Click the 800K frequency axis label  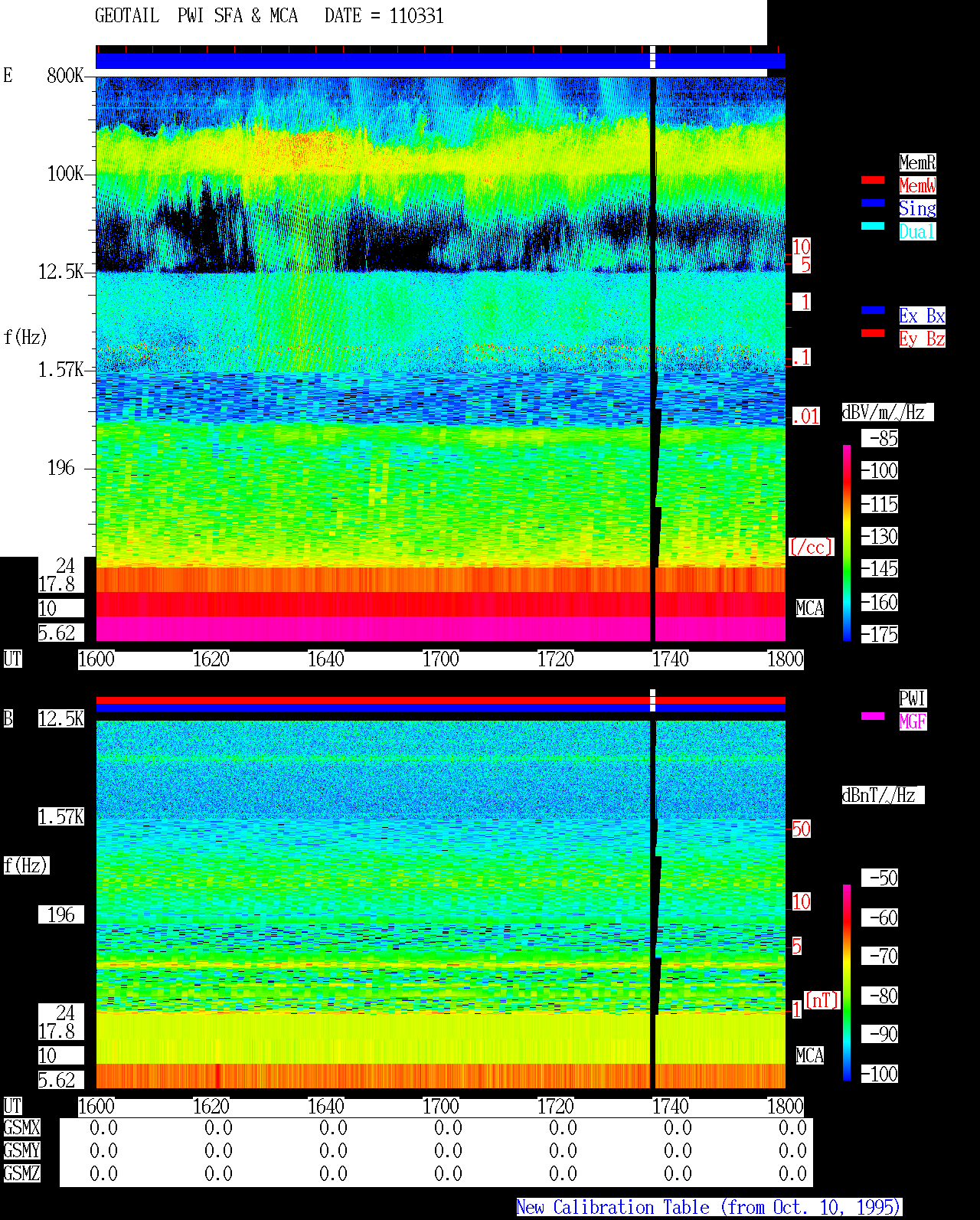(65, 75)
